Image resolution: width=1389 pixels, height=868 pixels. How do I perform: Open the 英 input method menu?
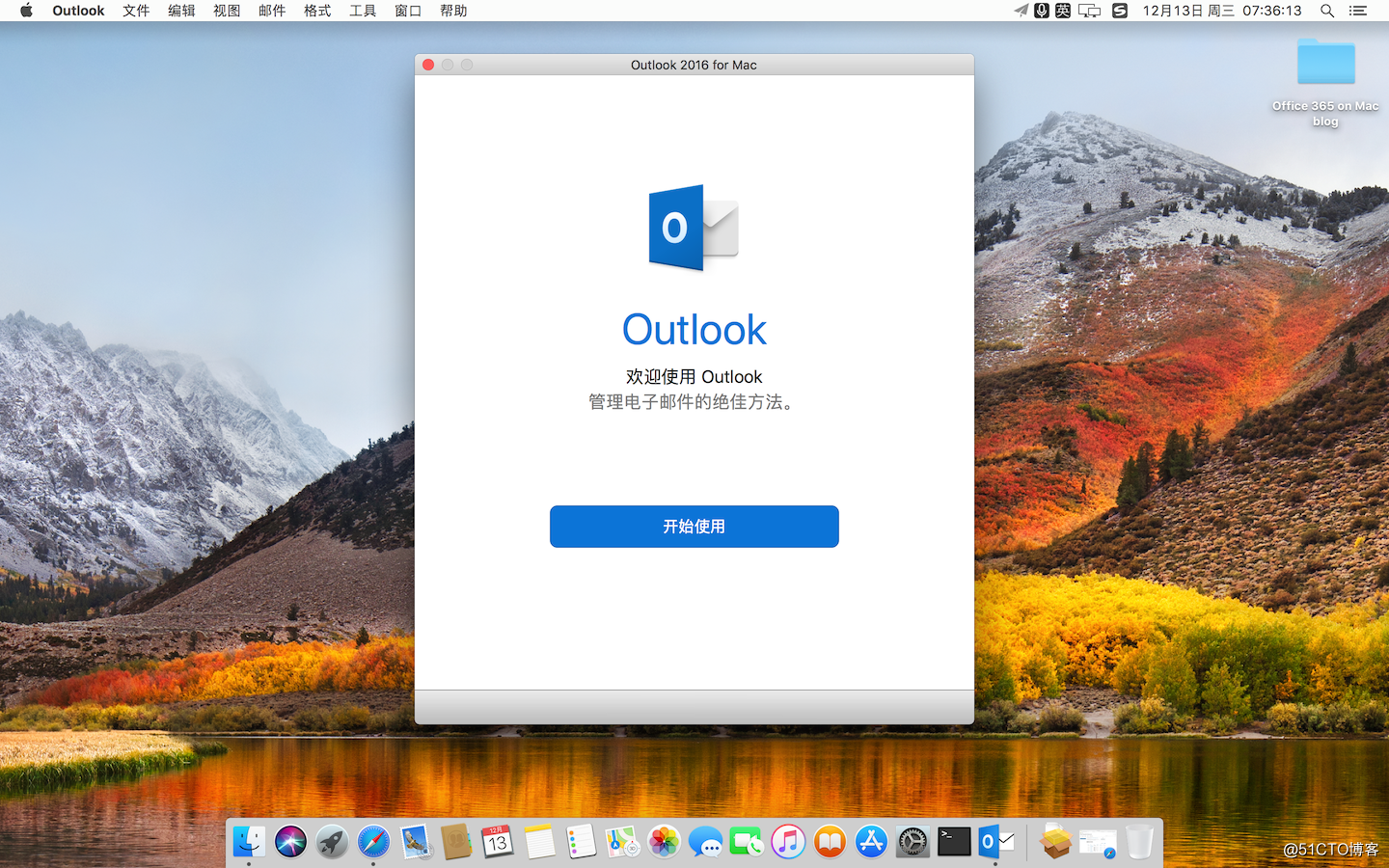click(x=1063, y=11)
